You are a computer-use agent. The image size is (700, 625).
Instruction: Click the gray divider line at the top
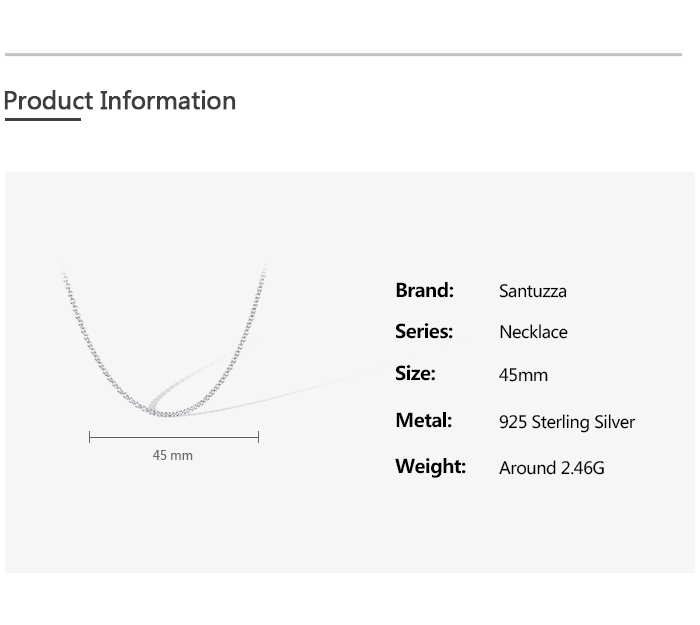coord(343,54)
